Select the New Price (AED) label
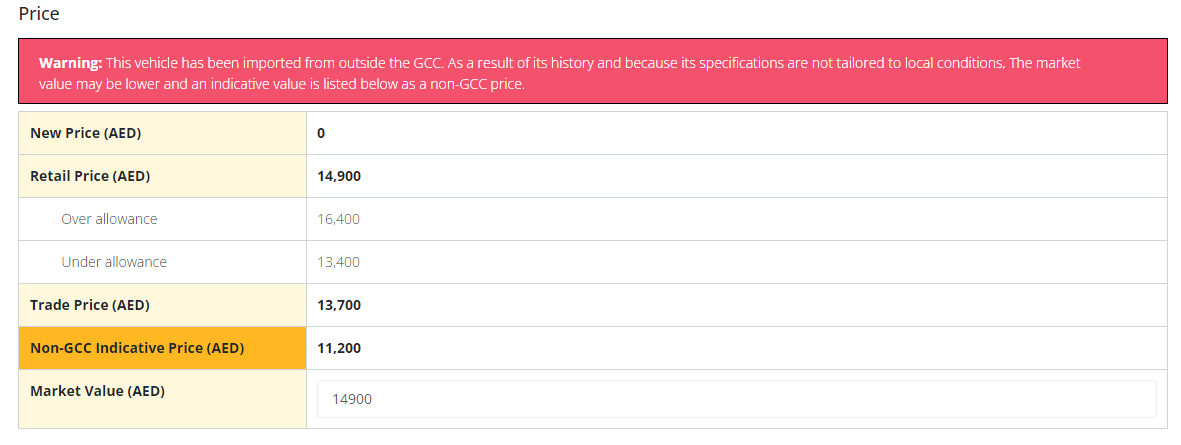1181x445 pixels. click(86, 133)
